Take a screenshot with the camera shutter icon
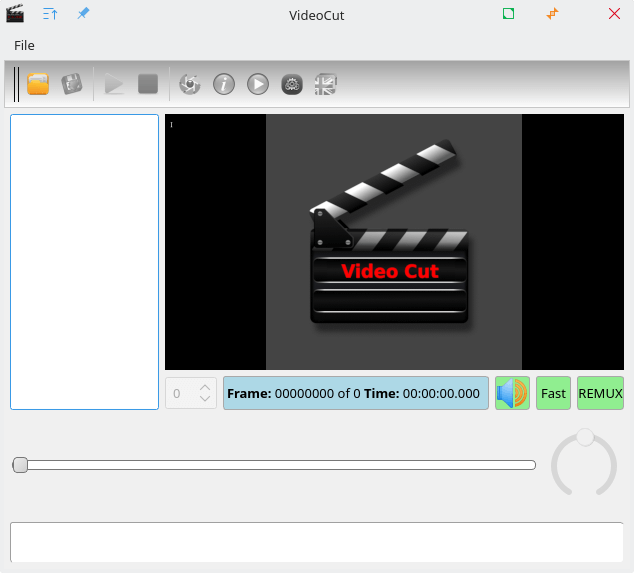Screen dimensions: 634x573 (x=190, y=84)
